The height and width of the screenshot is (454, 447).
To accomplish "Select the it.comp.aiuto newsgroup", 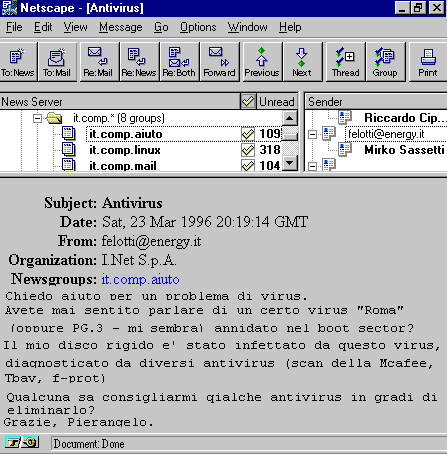I will (126, 134).
